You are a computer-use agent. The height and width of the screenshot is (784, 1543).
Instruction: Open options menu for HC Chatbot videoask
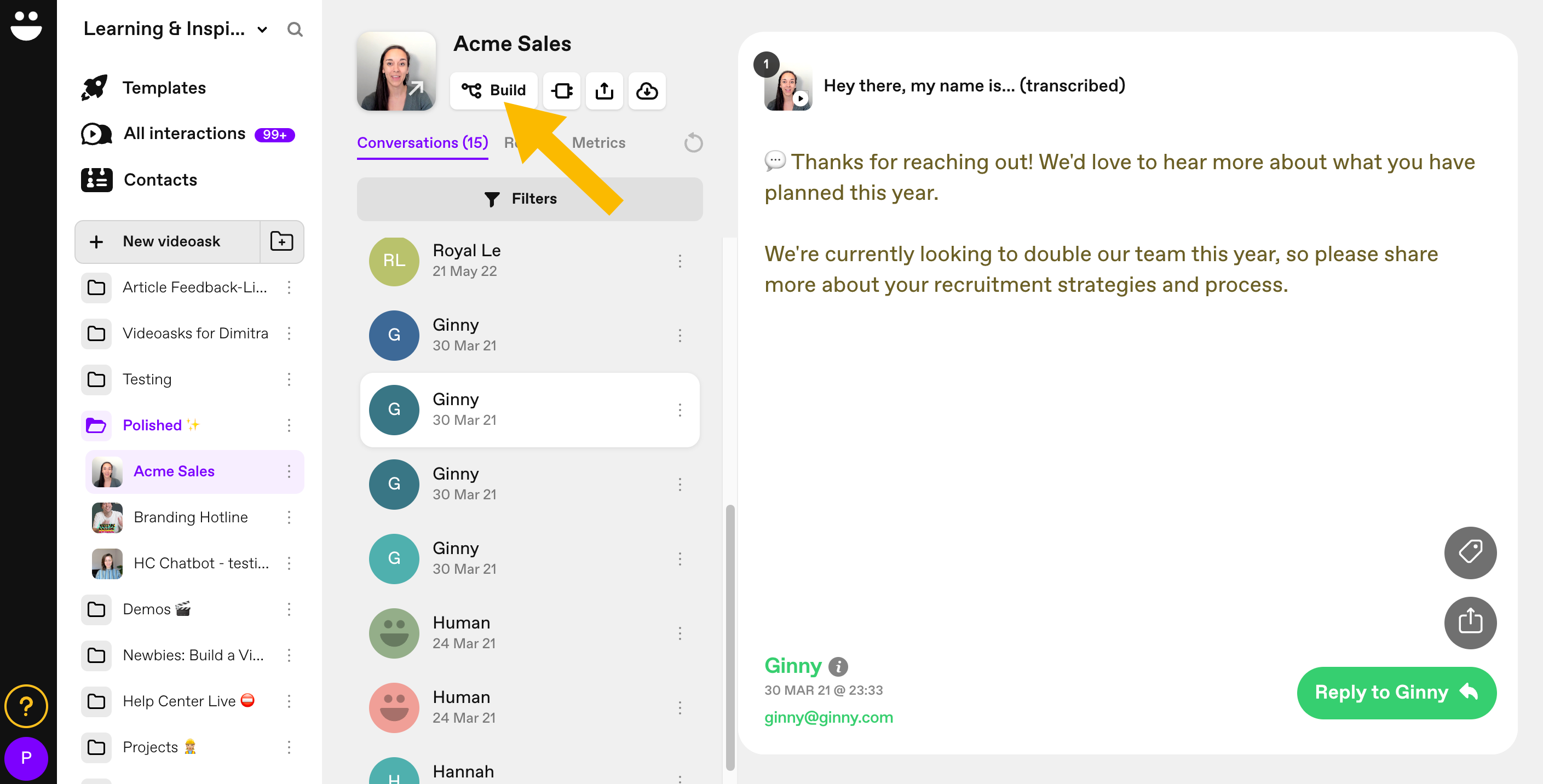pyautogui.click(x=289, y=563)
